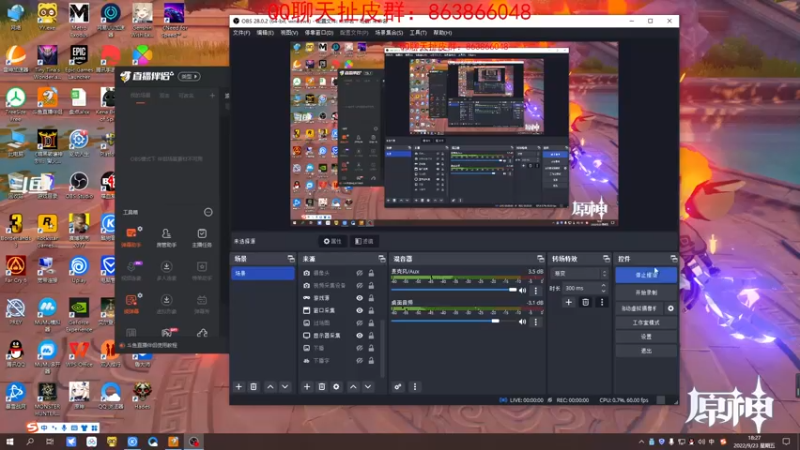Toggle lock on 窗口采集 source
The width and height of the screenshot is (800, 450).
[x=371, y=310]
